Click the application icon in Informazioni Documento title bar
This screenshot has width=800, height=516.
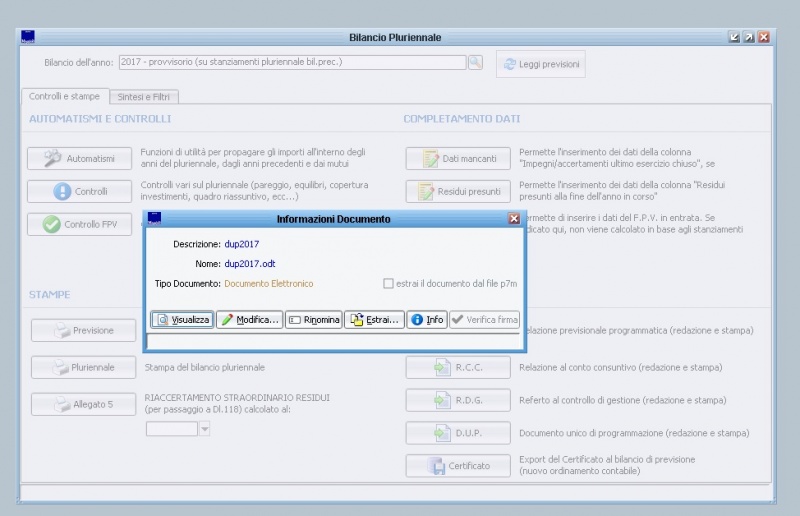(154, 218)
